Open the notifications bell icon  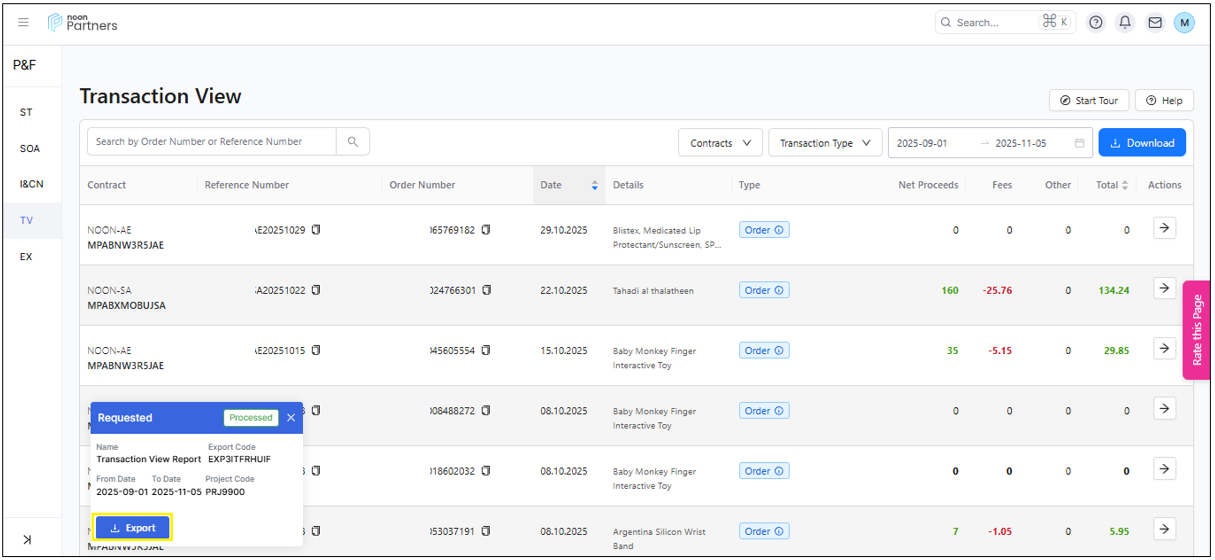pyautogui.click(x=1125, y=22)
